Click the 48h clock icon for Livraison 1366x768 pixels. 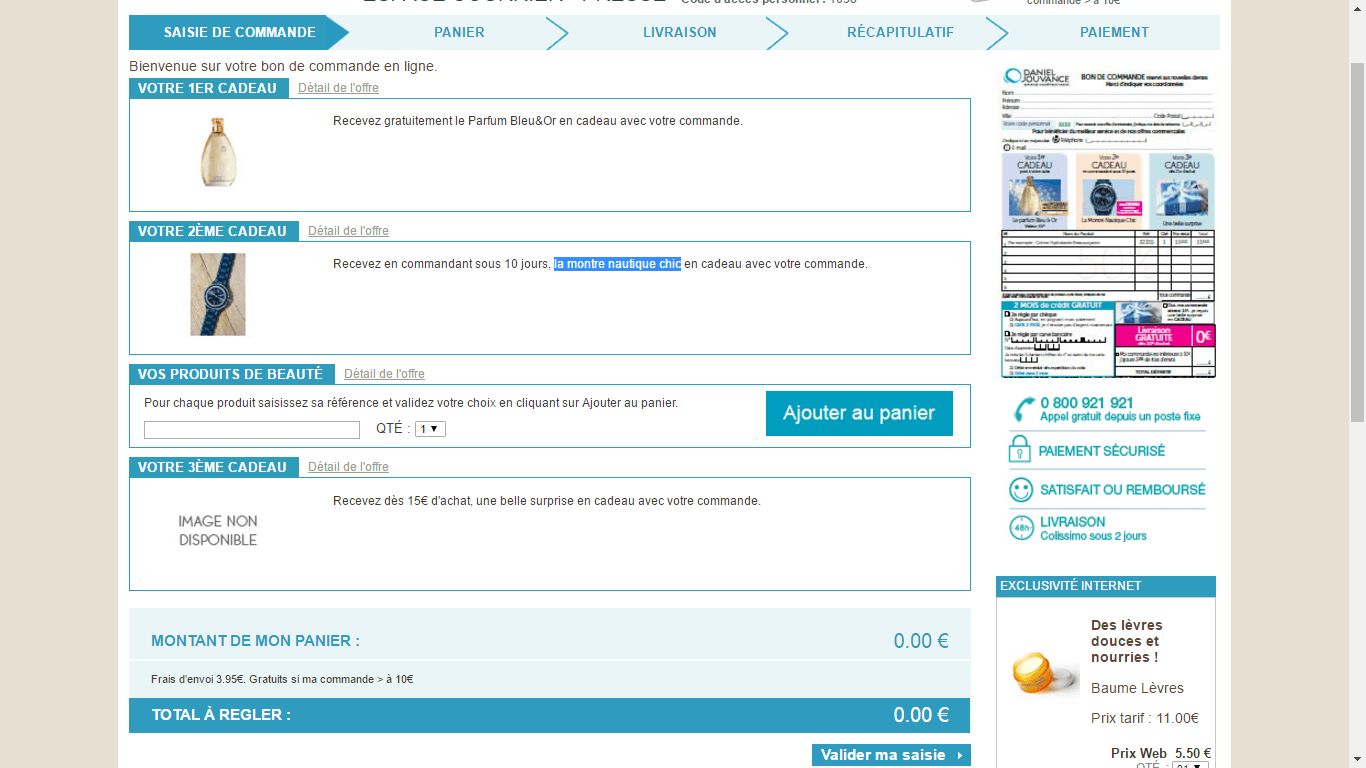pyautogui.click(x=1021, y=528)
